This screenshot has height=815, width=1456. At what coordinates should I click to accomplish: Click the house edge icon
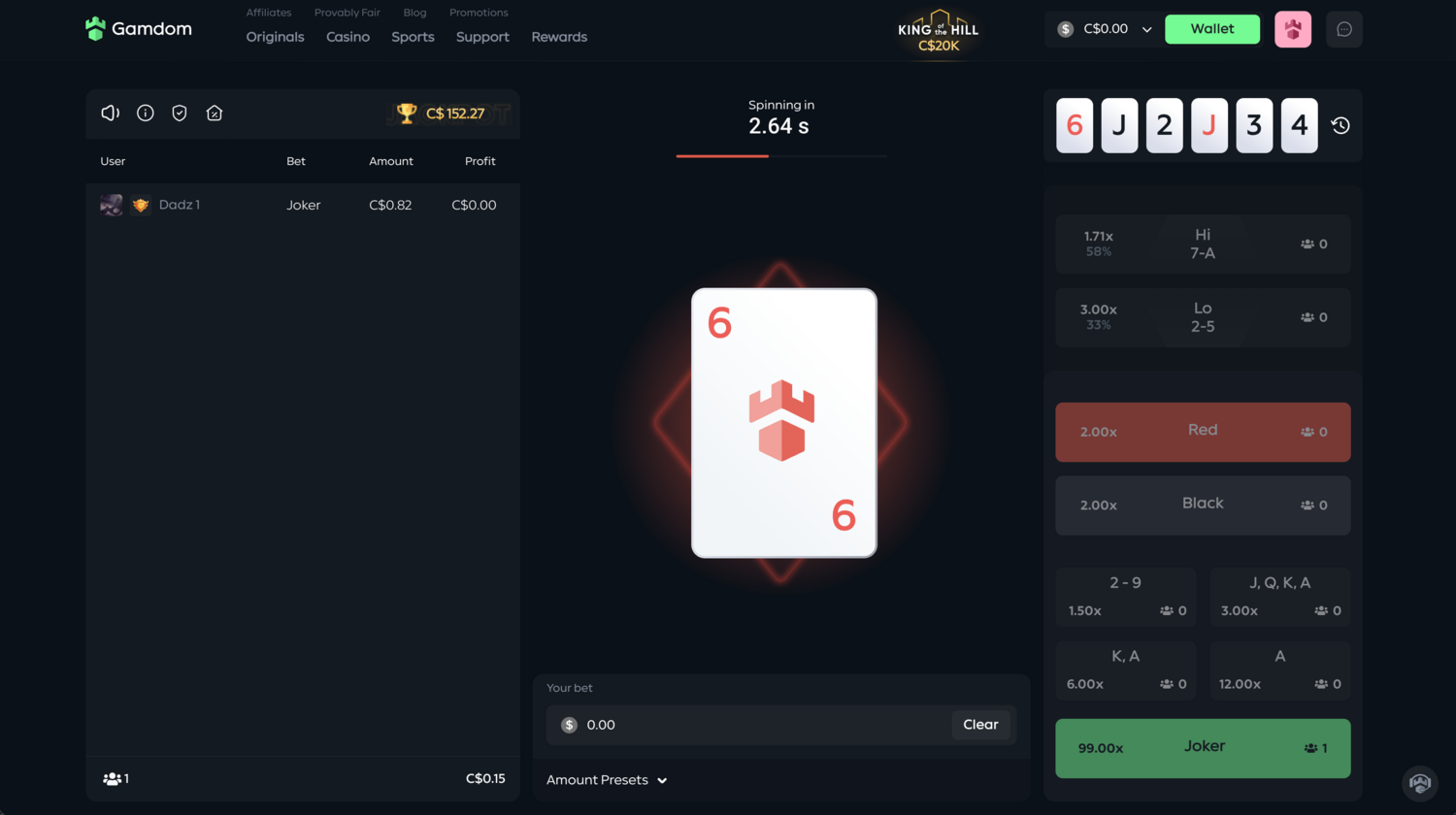click(x=215, y=114)
